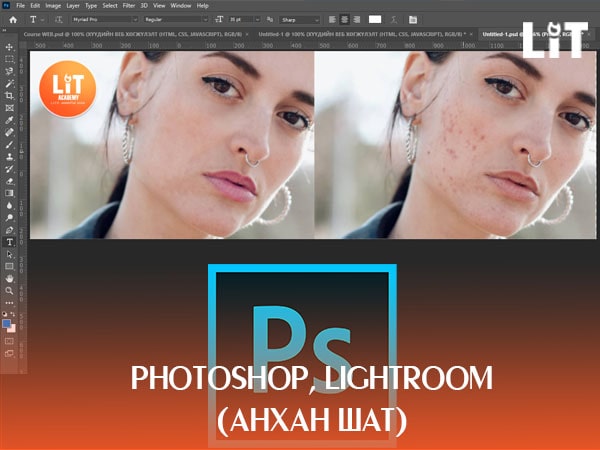Set text alignment to left
This screenshot has height=450, width=600.
[332, 20]
